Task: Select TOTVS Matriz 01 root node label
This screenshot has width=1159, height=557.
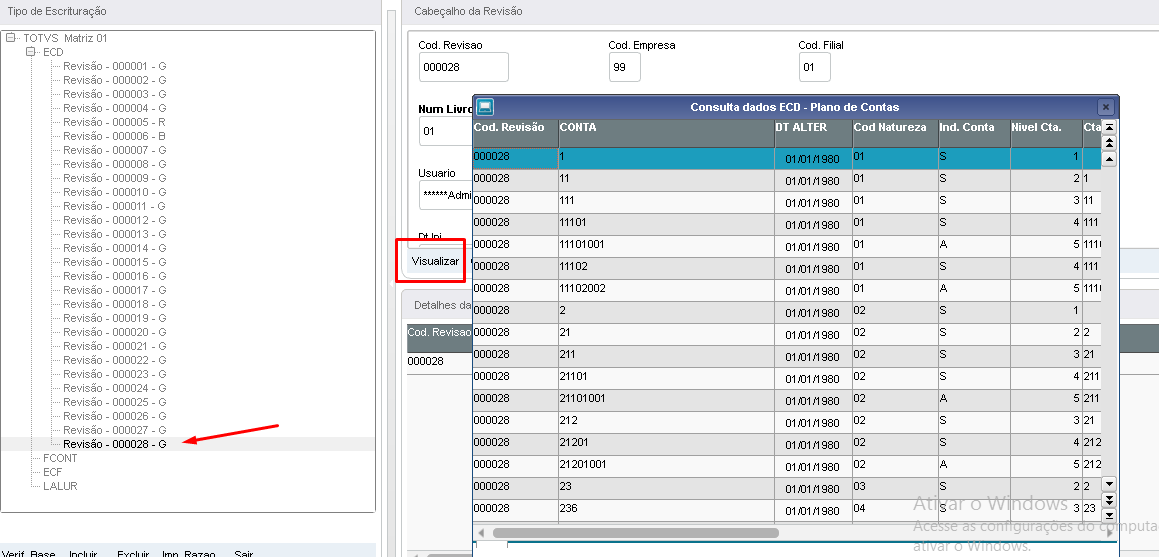Action: (x=65, y=38)
